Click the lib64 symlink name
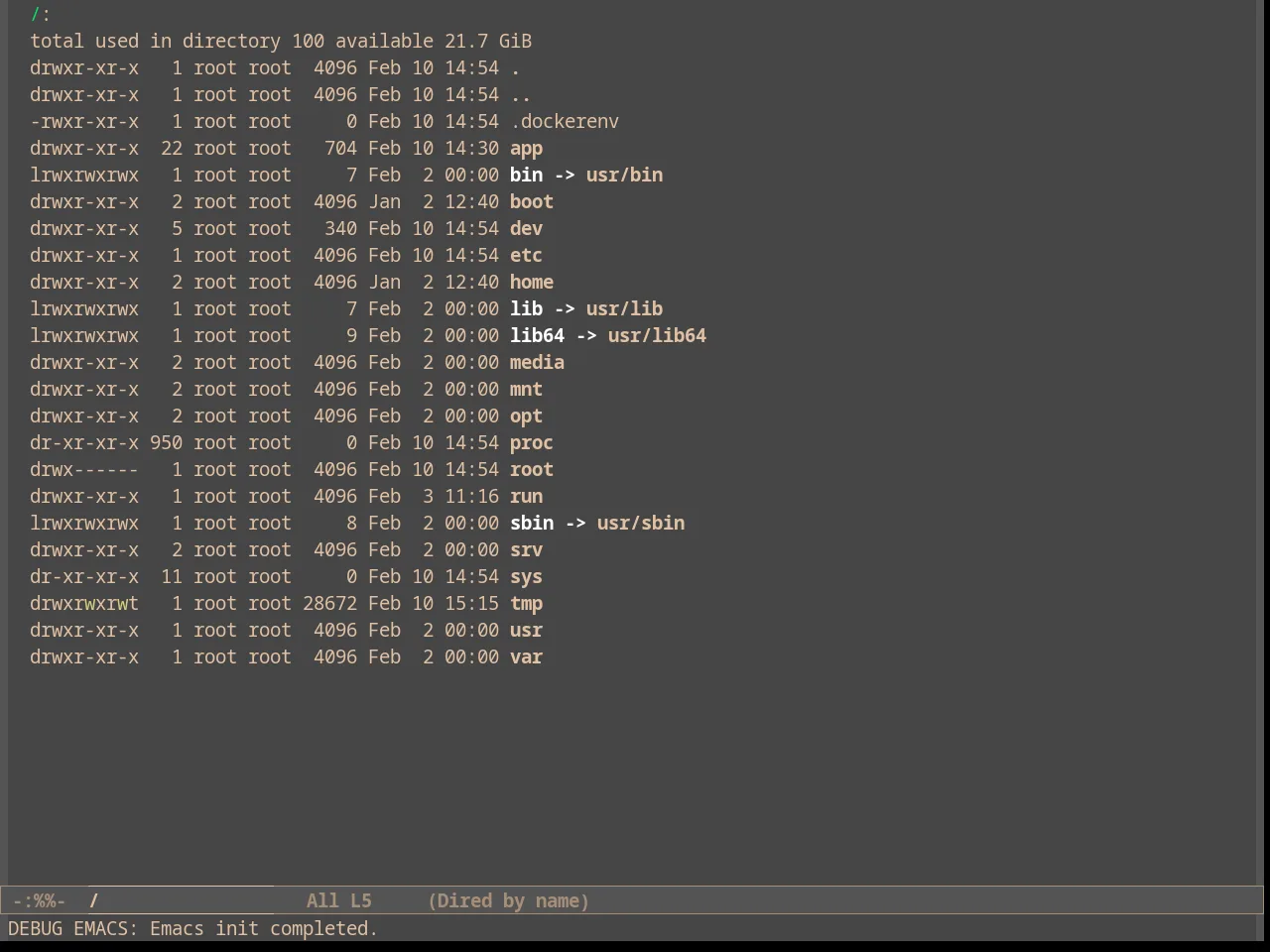 click(x=537, y=336)
